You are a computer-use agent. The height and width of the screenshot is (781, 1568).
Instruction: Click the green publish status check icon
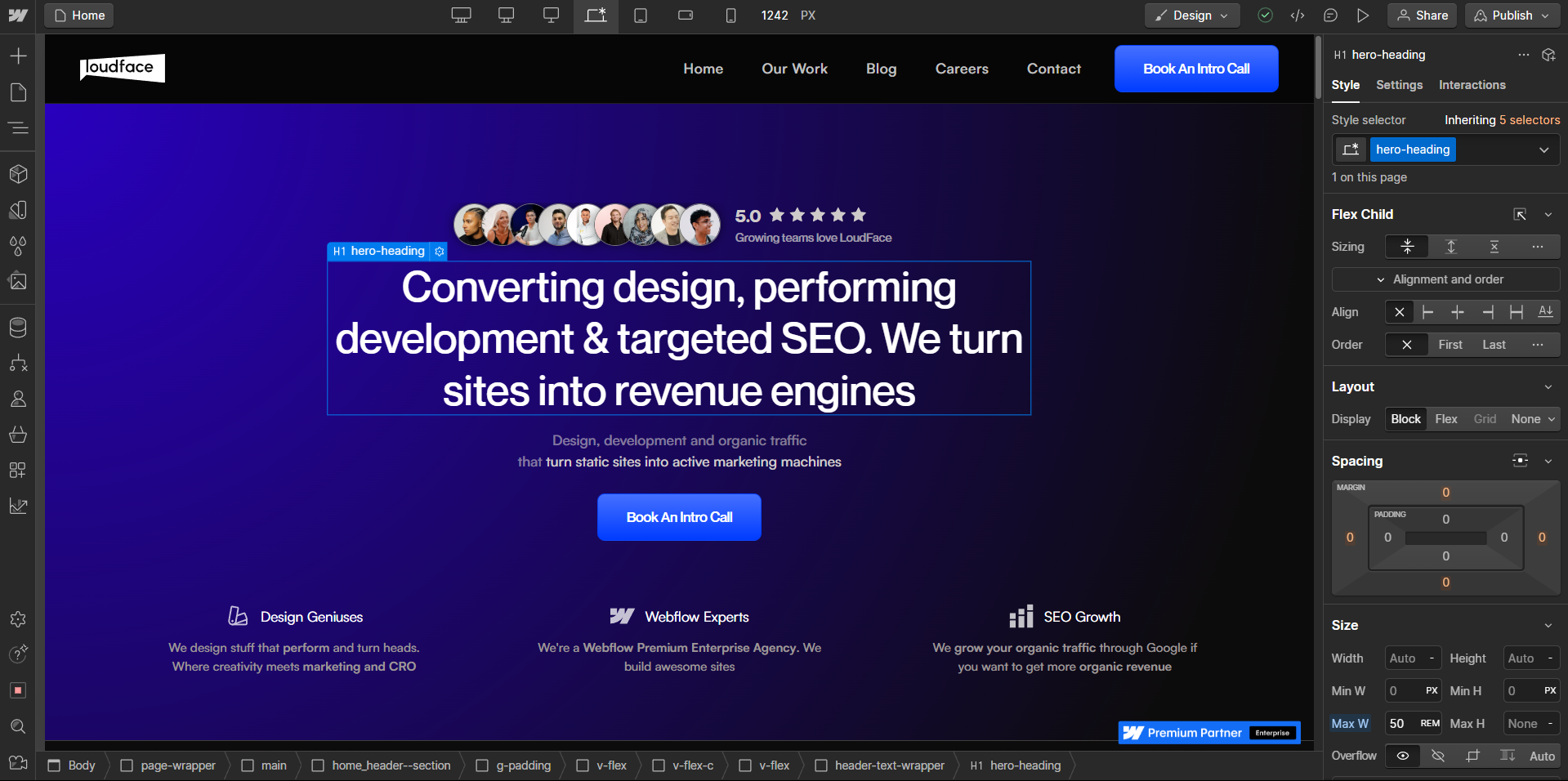coord(1265,16)
